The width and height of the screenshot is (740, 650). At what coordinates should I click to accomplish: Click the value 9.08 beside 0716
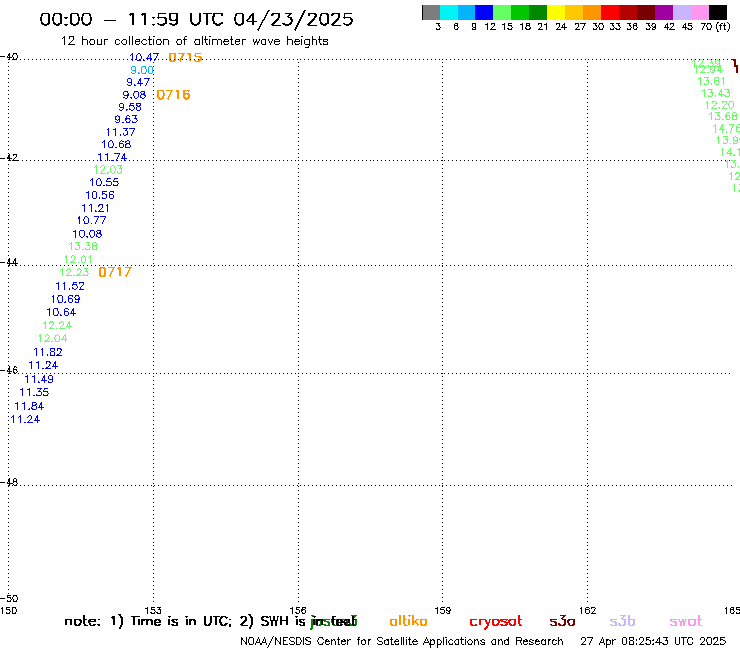click(134, 95)
